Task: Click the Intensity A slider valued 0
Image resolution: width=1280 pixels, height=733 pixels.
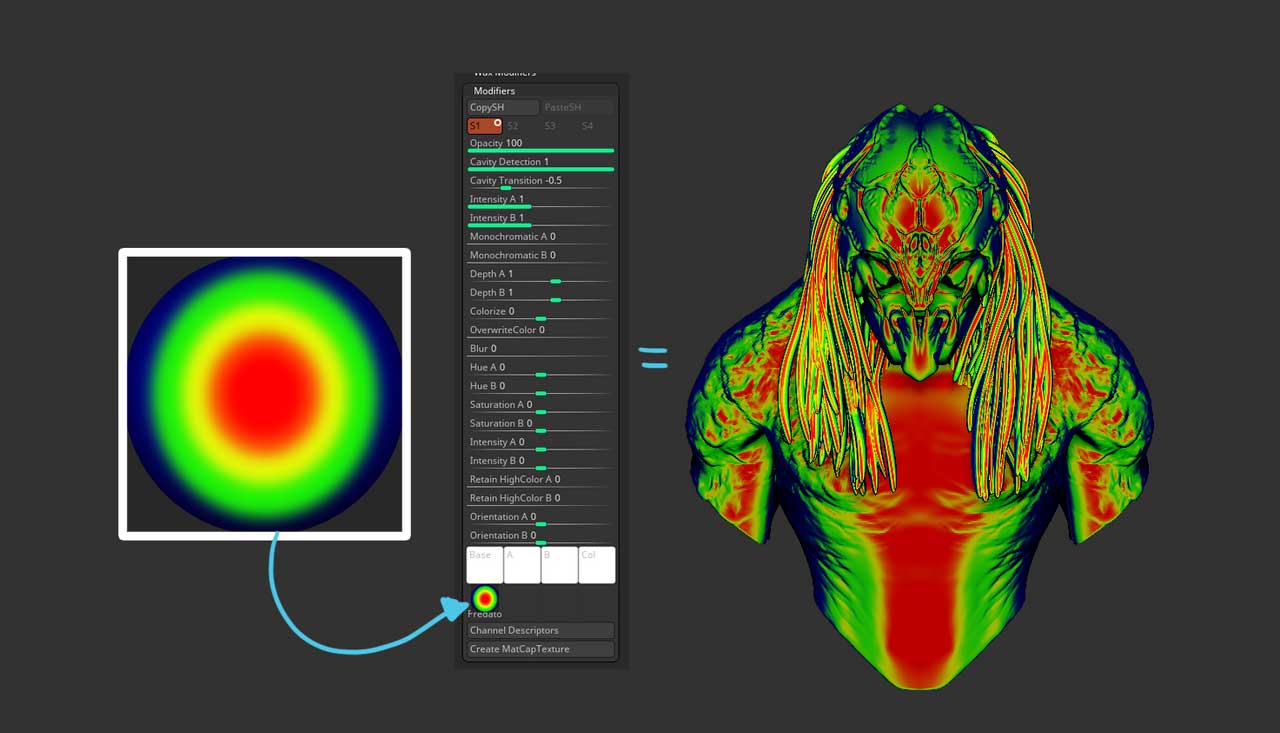Action: [541, 443]
